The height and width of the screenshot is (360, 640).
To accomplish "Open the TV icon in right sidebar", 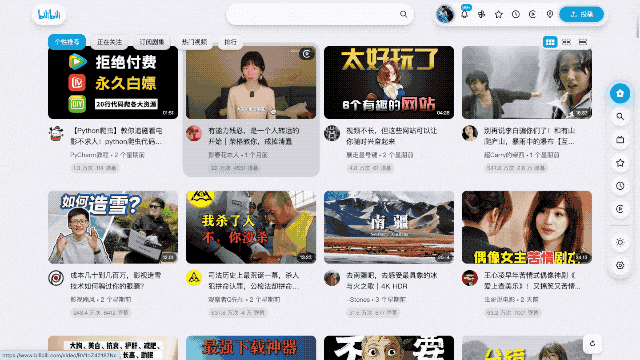I will click(x=620, y=140).
